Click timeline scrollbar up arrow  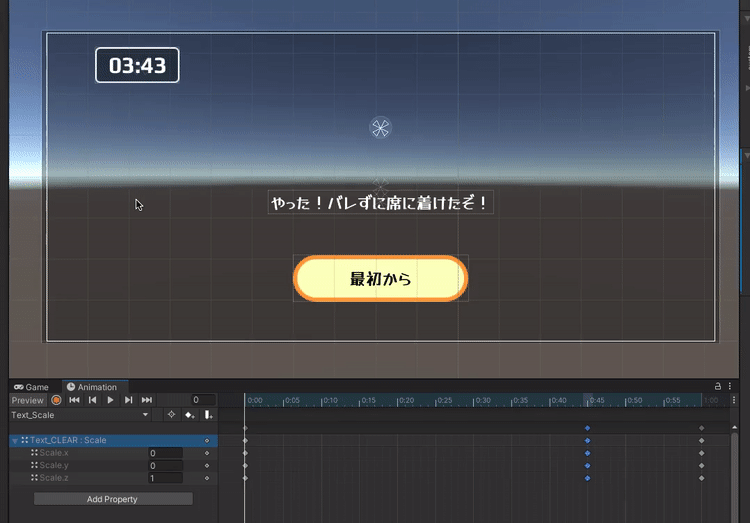tap(735, 427)
